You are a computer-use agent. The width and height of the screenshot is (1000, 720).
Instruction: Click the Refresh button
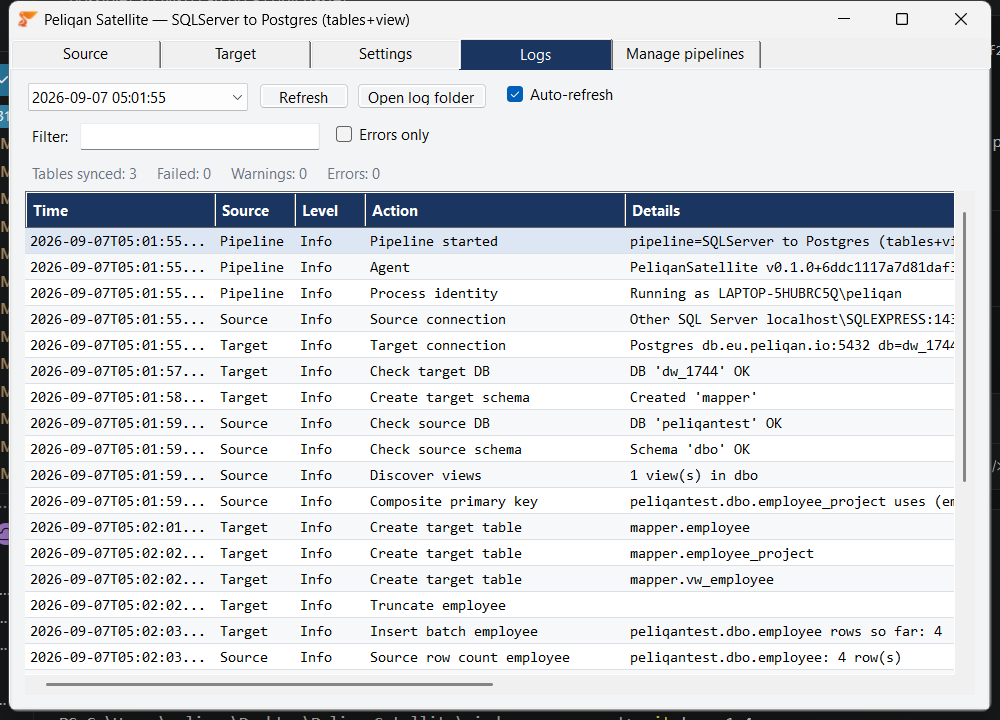(304, 97)
